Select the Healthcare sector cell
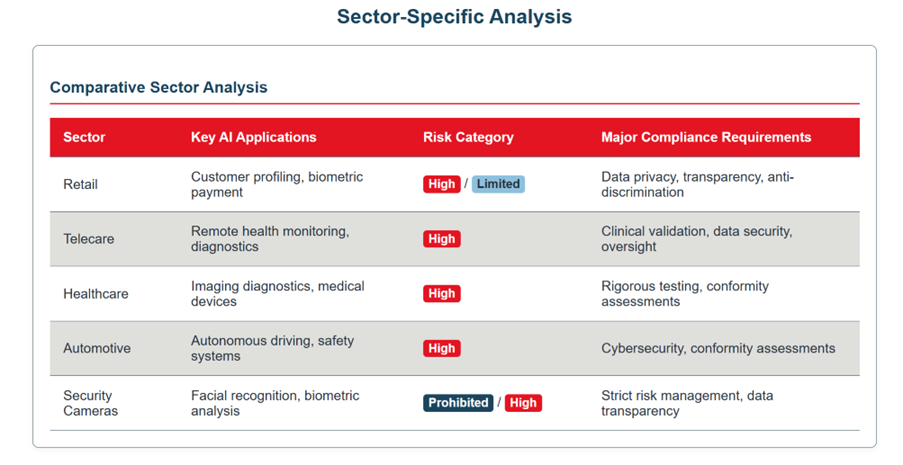 96,294
